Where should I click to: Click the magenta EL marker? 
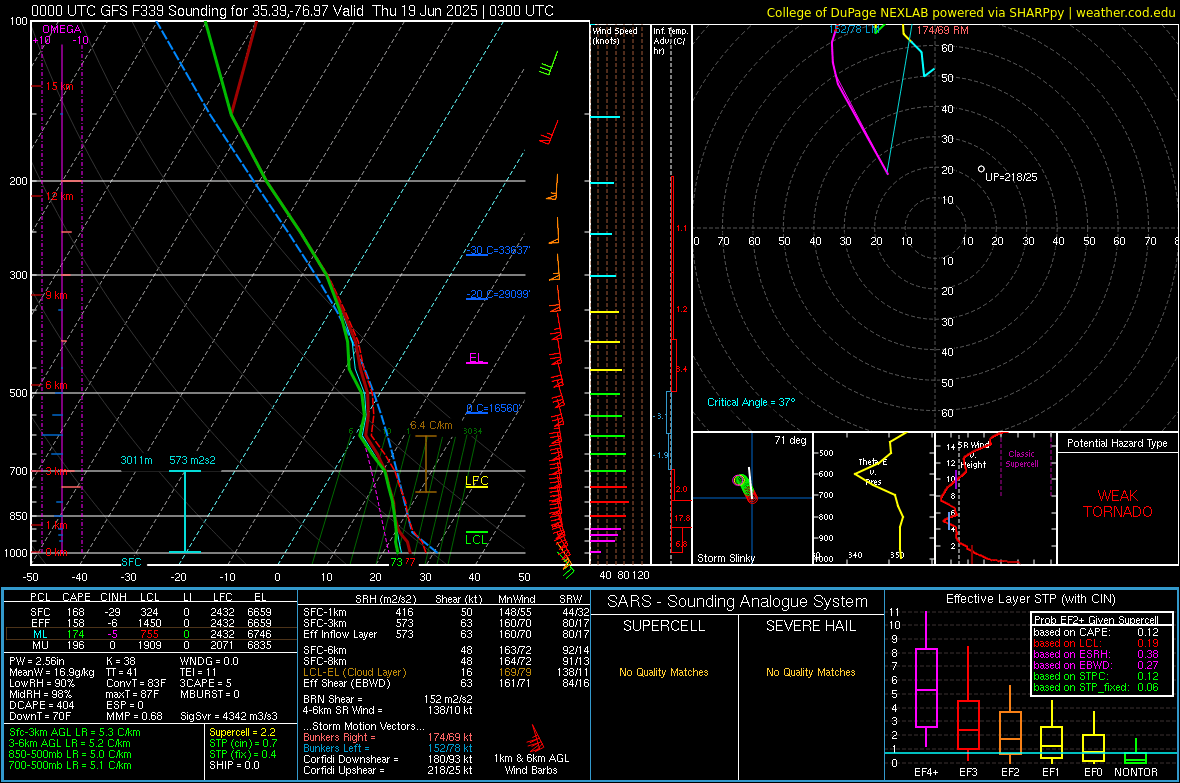476,358
